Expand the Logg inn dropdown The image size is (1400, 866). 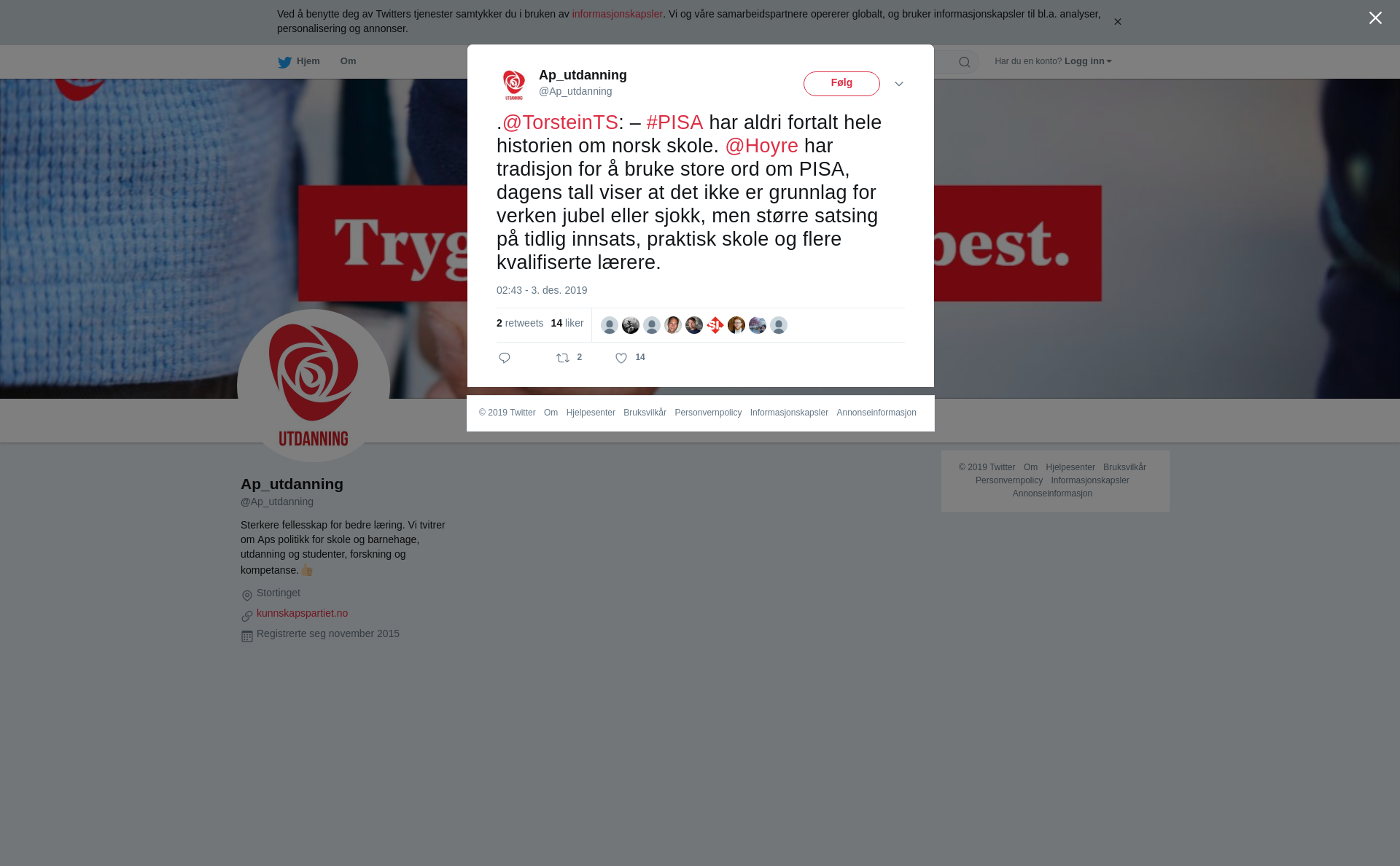1088,61
